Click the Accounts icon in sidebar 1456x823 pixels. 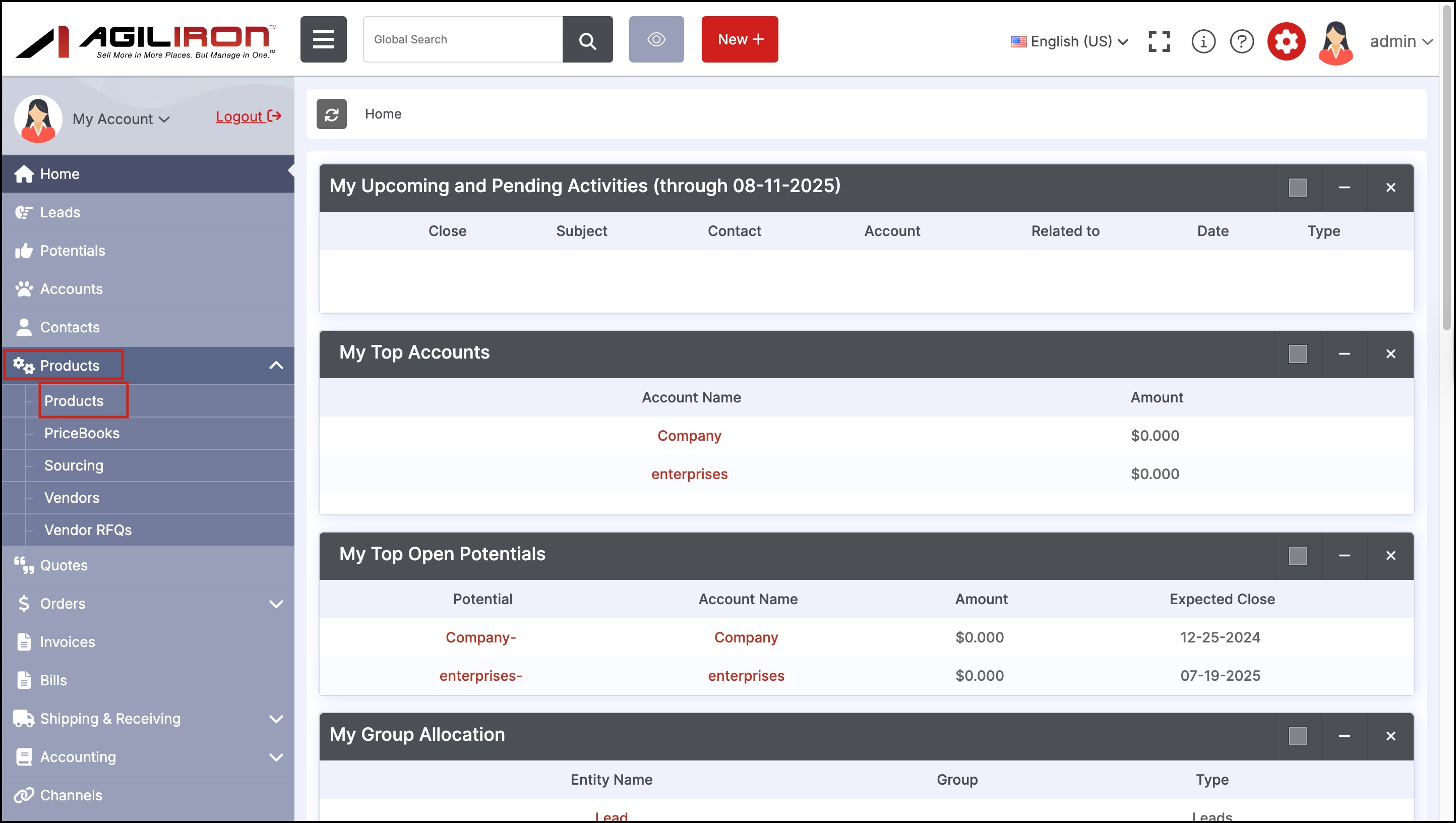coord(24,289)
